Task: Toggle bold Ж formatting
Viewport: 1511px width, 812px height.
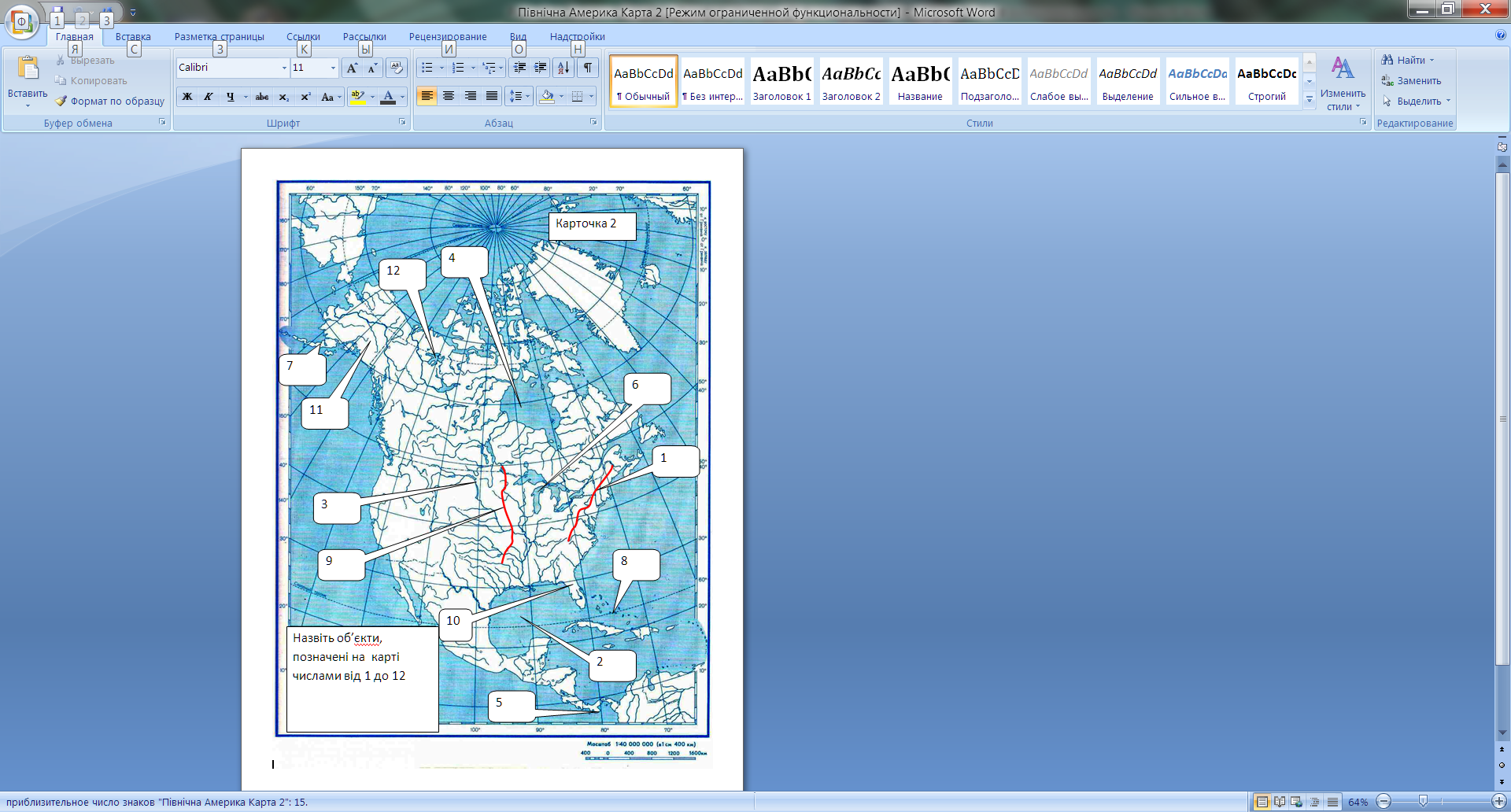Action: pyautogui.click(x=187, y=97)
